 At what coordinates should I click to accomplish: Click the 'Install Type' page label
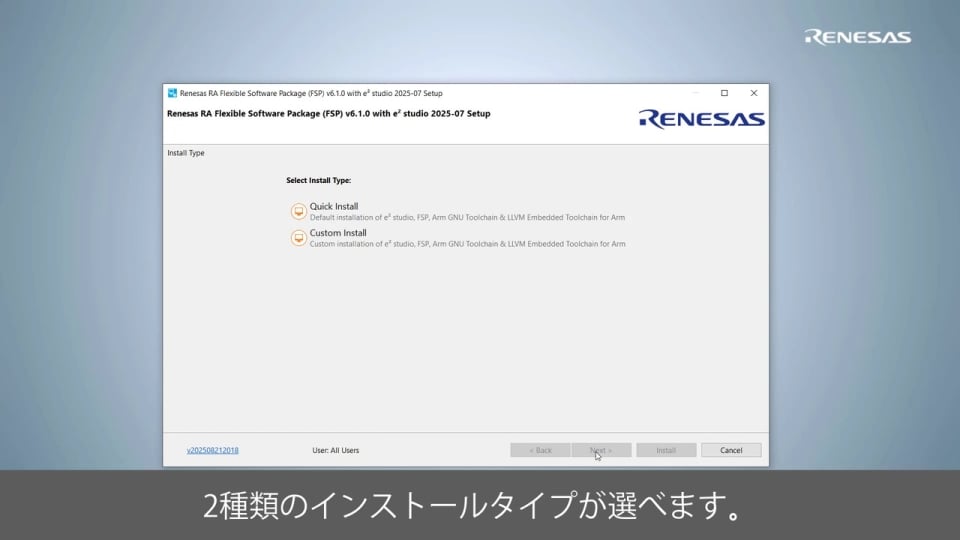click(186, 153)
